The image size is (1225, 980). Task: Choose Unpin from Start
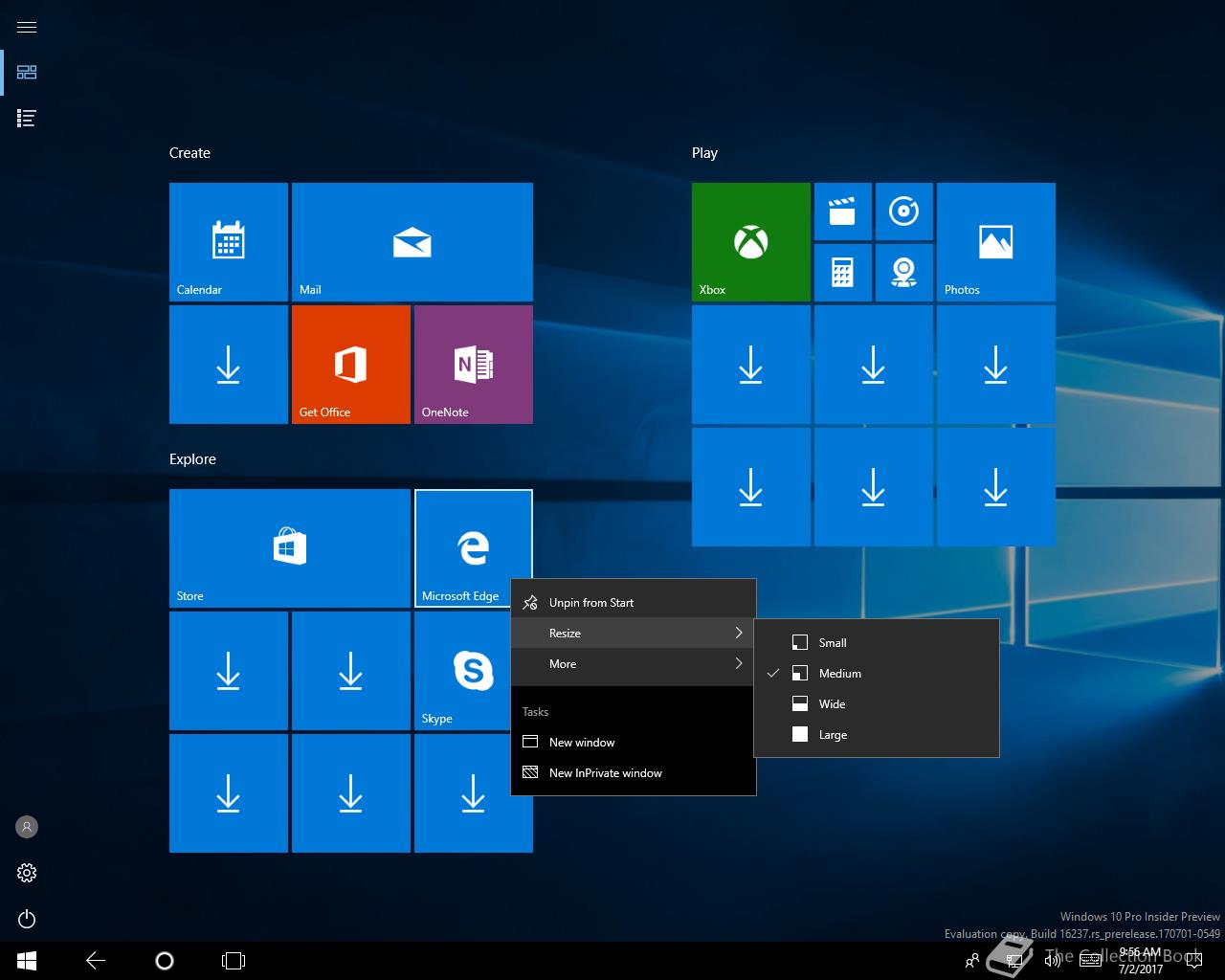pos(634,603)
